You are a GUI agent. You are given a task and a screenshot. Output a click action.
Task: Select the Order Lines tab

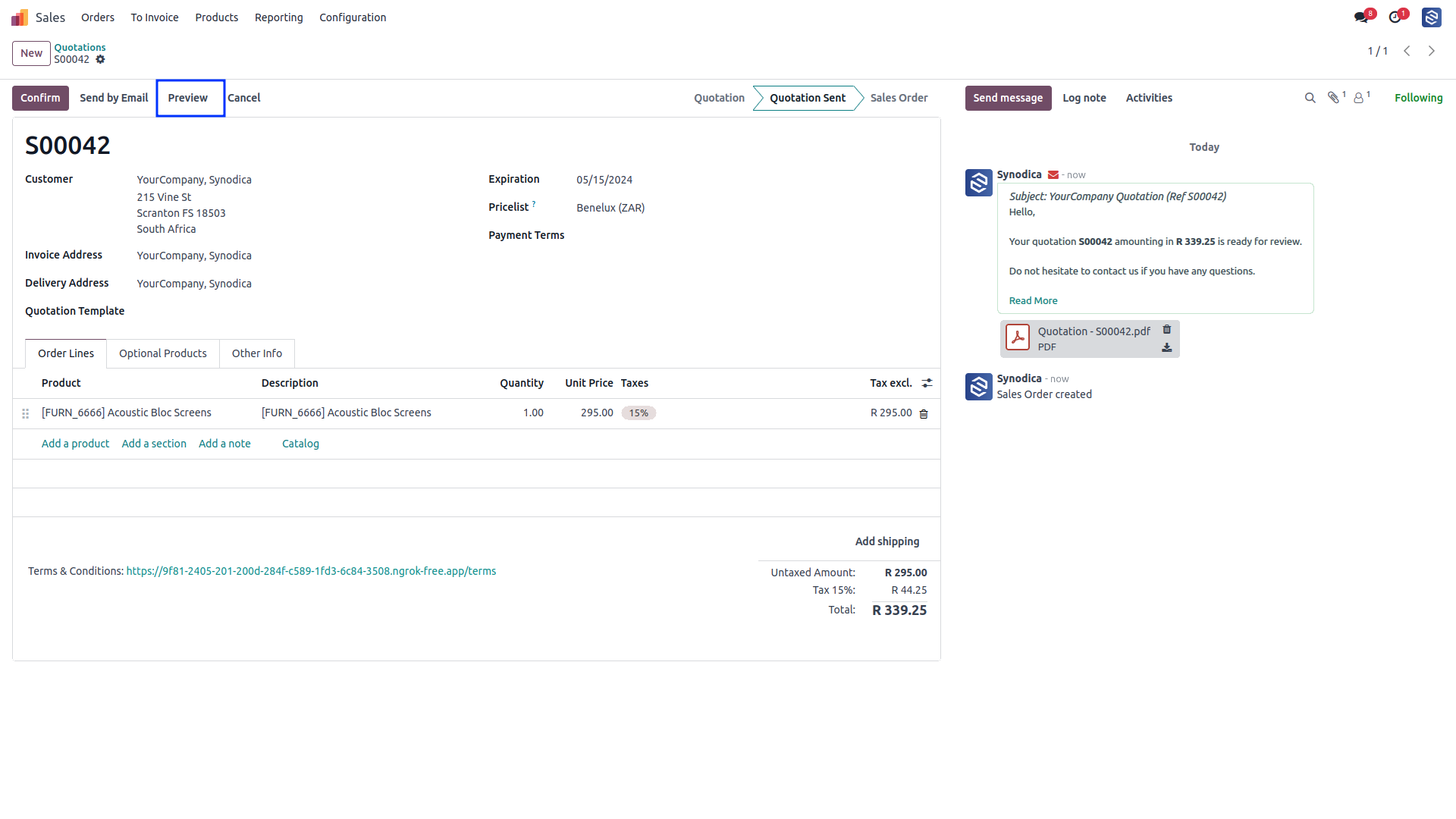pos(66,353)
